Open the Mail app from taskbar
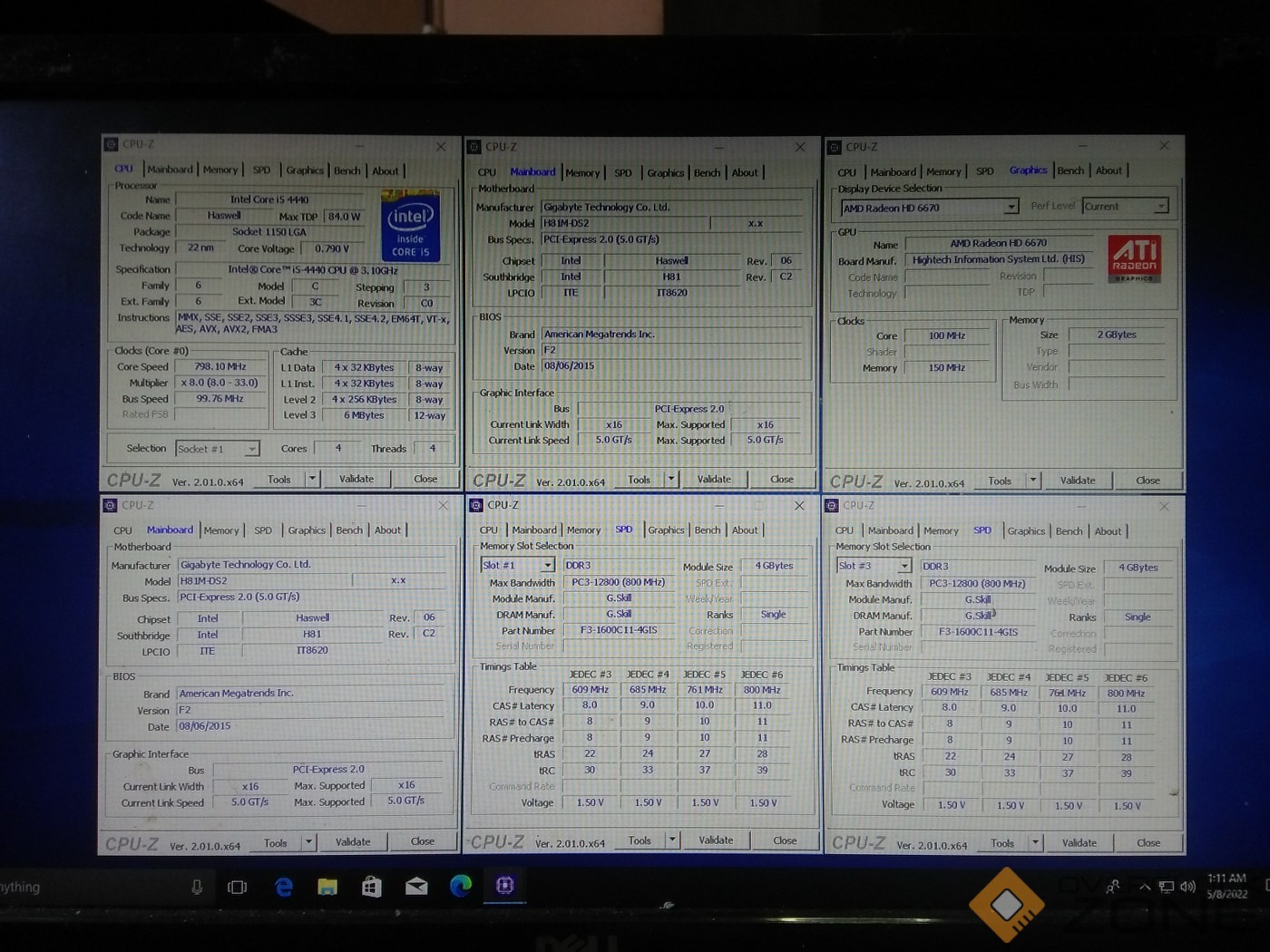Image resolution: width=1270 pixels, height=952 pixels. 416,886
